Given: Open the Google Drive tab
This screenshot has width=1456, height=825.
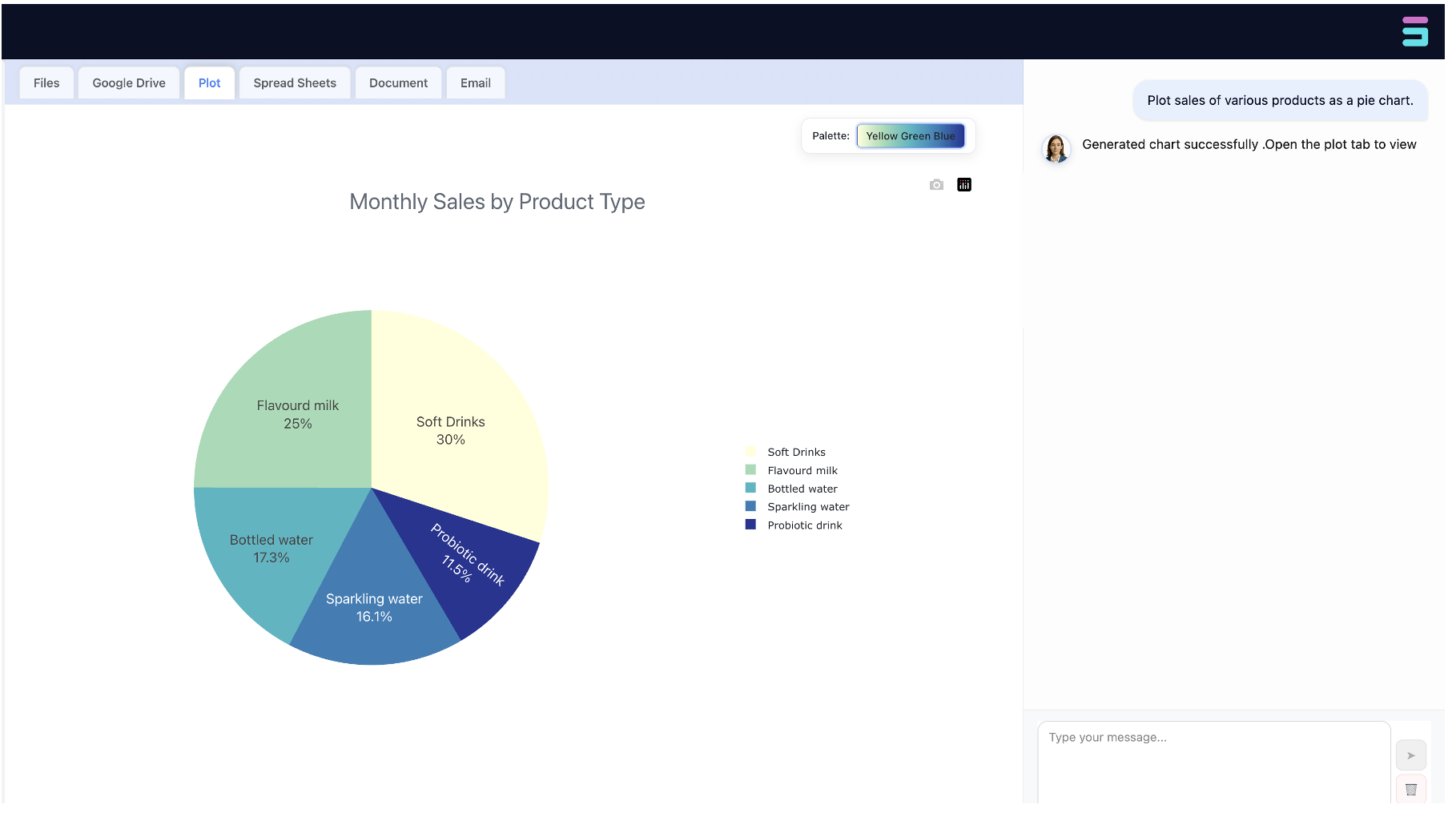Looking at the screenshot, I should point(128,82).
